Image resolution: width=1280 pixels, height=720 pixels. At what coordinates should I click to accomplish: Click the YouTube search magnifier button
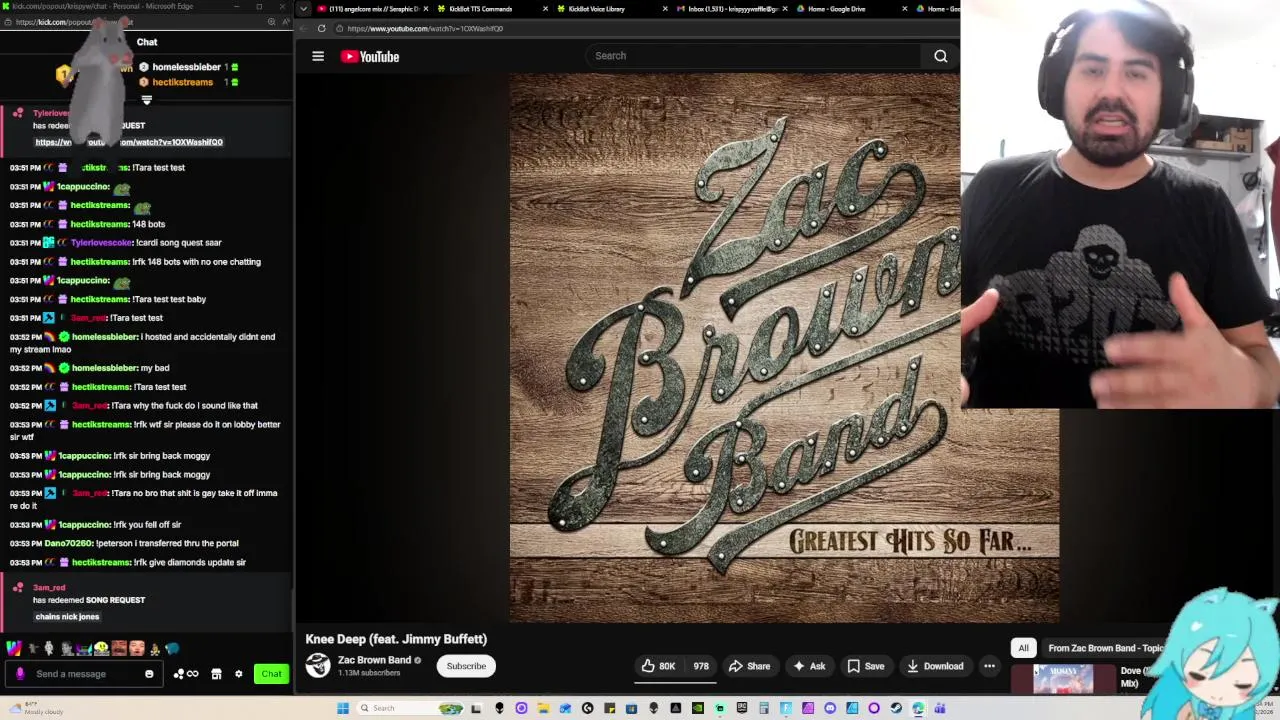pos(940,56)
